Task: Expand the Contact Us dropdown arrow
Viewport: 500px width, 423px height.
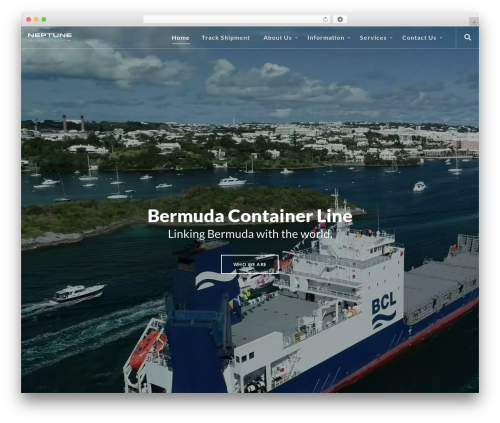Action: click(441, 38)
